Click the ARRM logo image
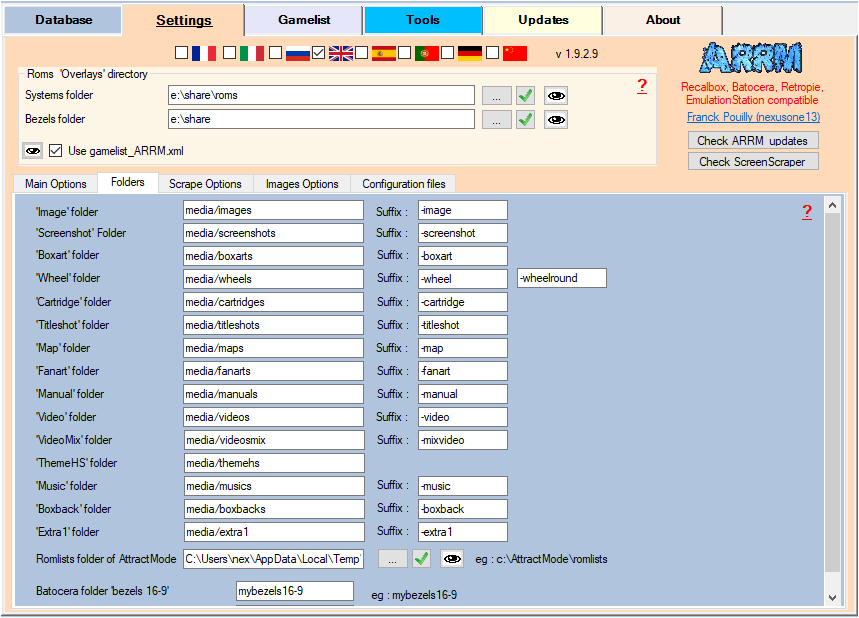The image size is (859, 618). coord(751,58)
